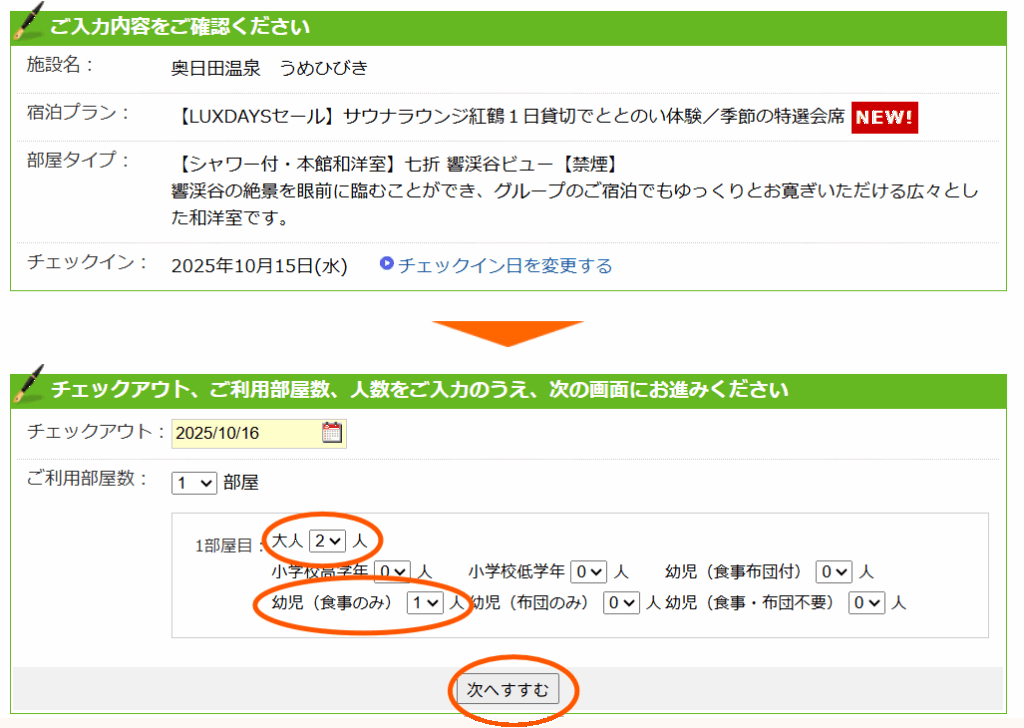This screenshot has height=728, width=1024.
Task: Click the pen icon in the チェックアウト section header
Action: pos(28,385)
